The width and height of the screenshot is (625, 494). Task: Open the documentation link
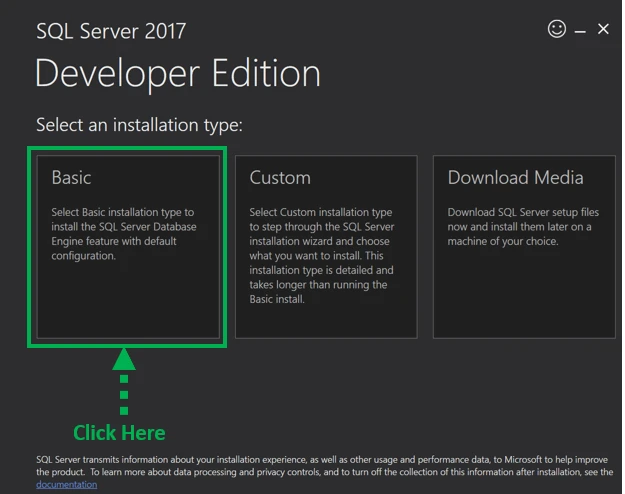coord(66,484)
